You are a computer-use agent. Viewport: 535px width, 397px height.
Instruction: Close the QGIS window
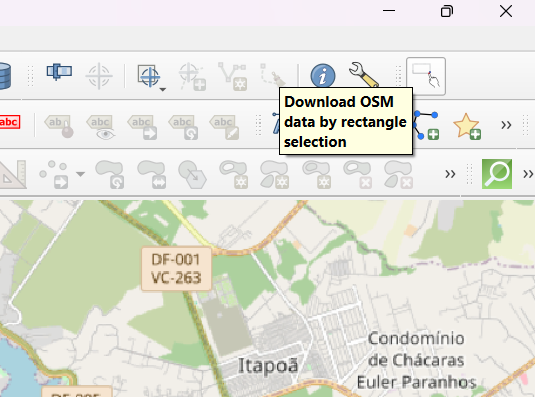[x=506, y=11]
